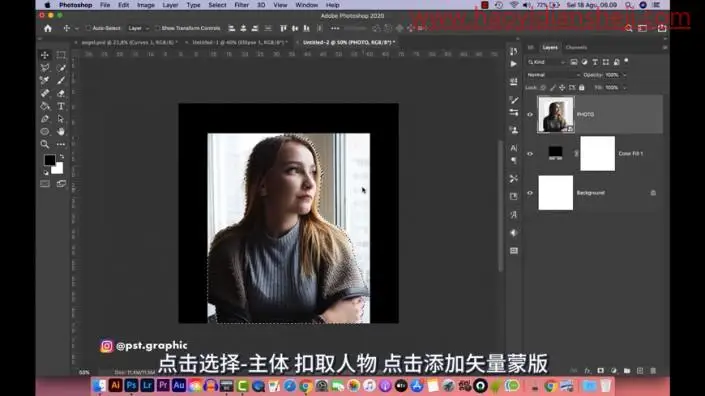Open the Select menu

tap(217, 5)
